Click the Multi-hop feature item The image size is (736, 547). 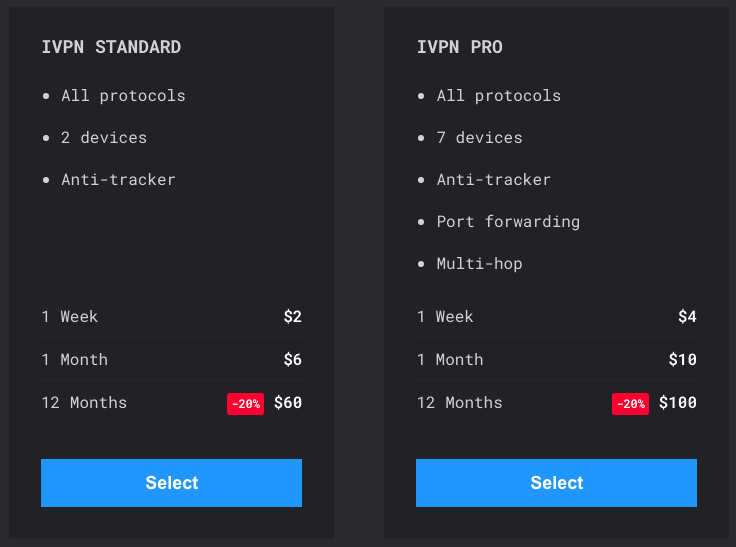click(479, 263)
